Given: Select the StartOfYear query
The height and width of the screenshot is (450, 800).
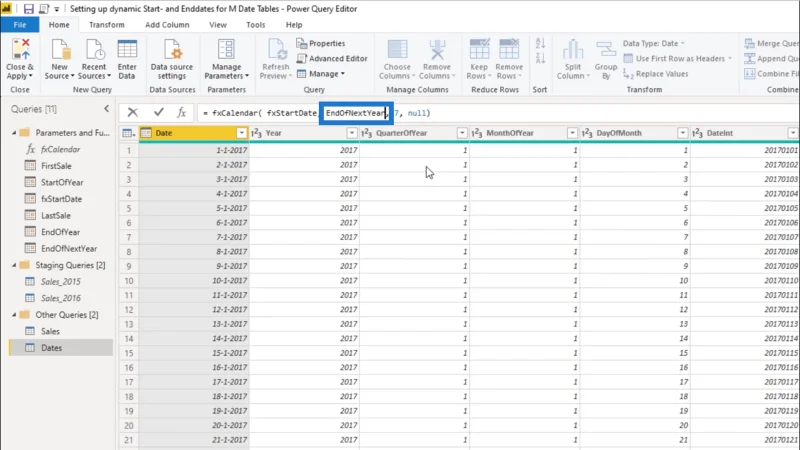Looking at the screenshot, I should [x=62, y=183].
